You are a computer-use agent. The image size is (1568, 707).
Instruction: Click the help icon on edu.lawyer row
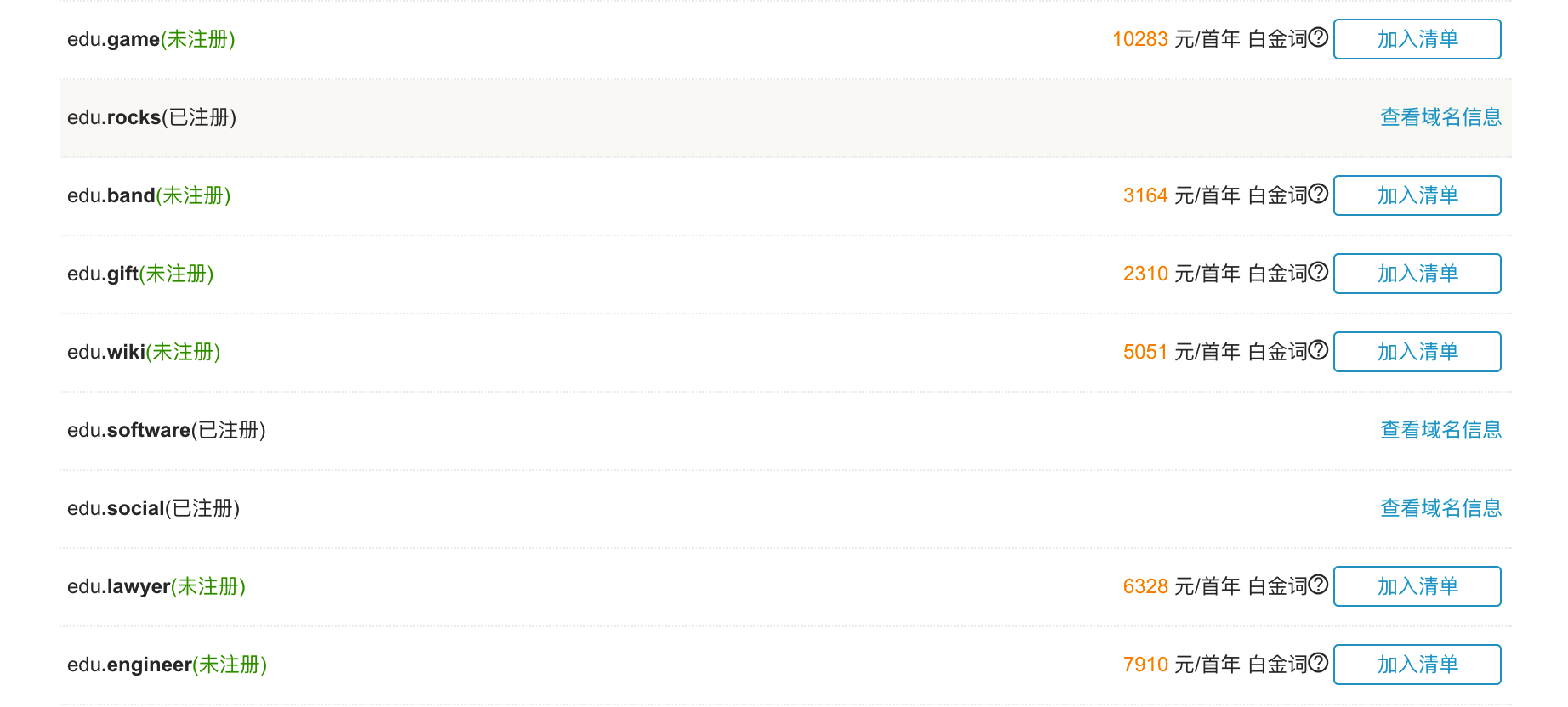coord(1318,585)
